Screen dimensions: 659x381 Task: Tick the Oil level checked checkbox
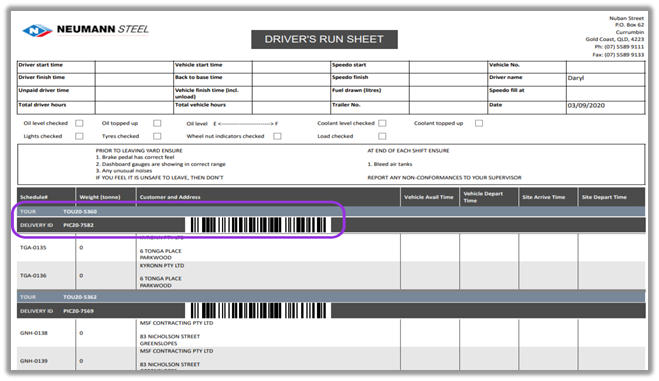[79, 123]
